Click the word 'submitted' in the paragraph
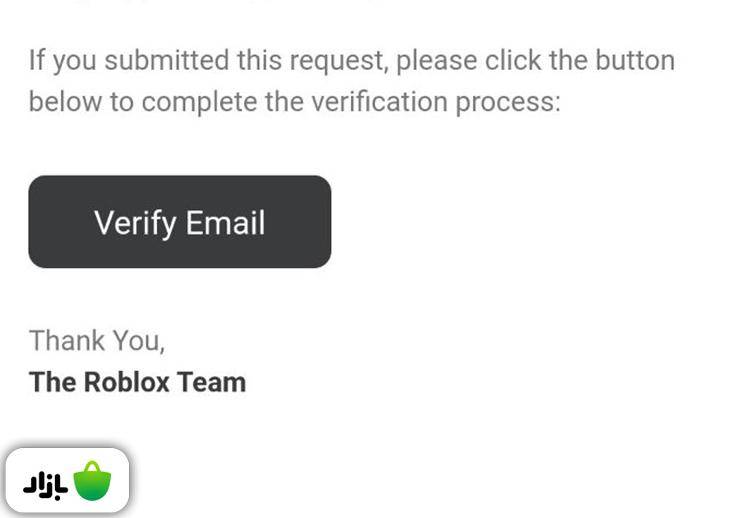Screen dimensions: 750x518 tap(166, 60)
